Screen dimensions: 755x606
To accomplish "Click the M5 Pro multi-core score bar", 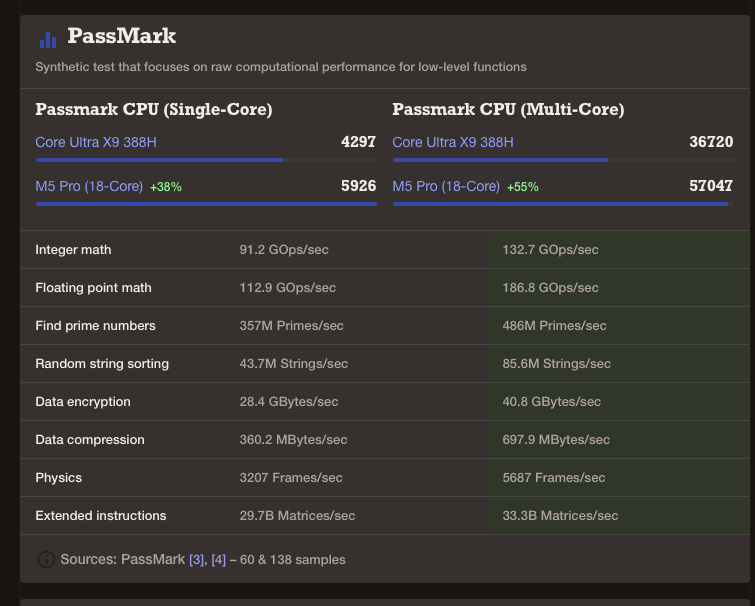I will pyautogui.click(x=563, y=204).
